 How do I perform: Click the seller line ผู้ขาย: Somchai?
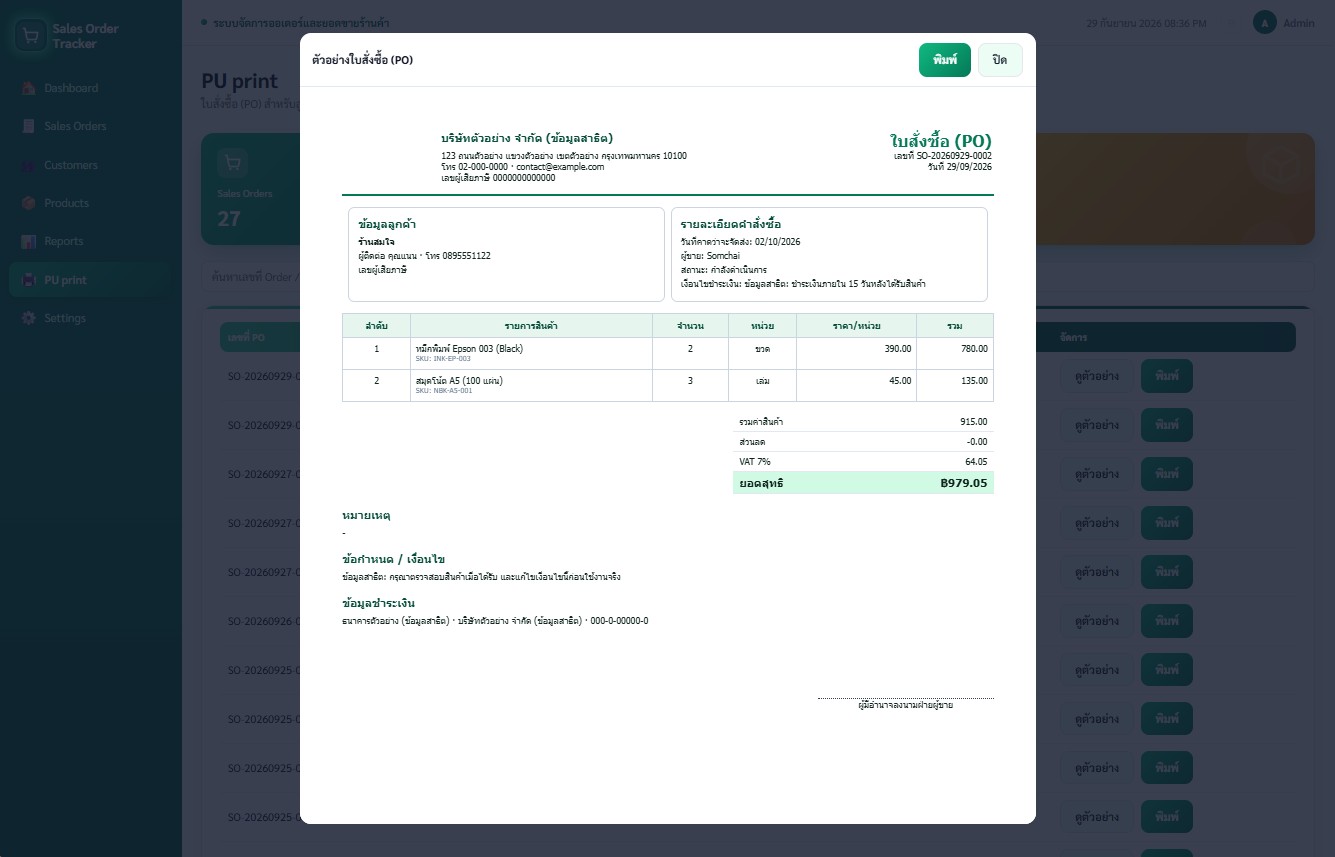710,256
